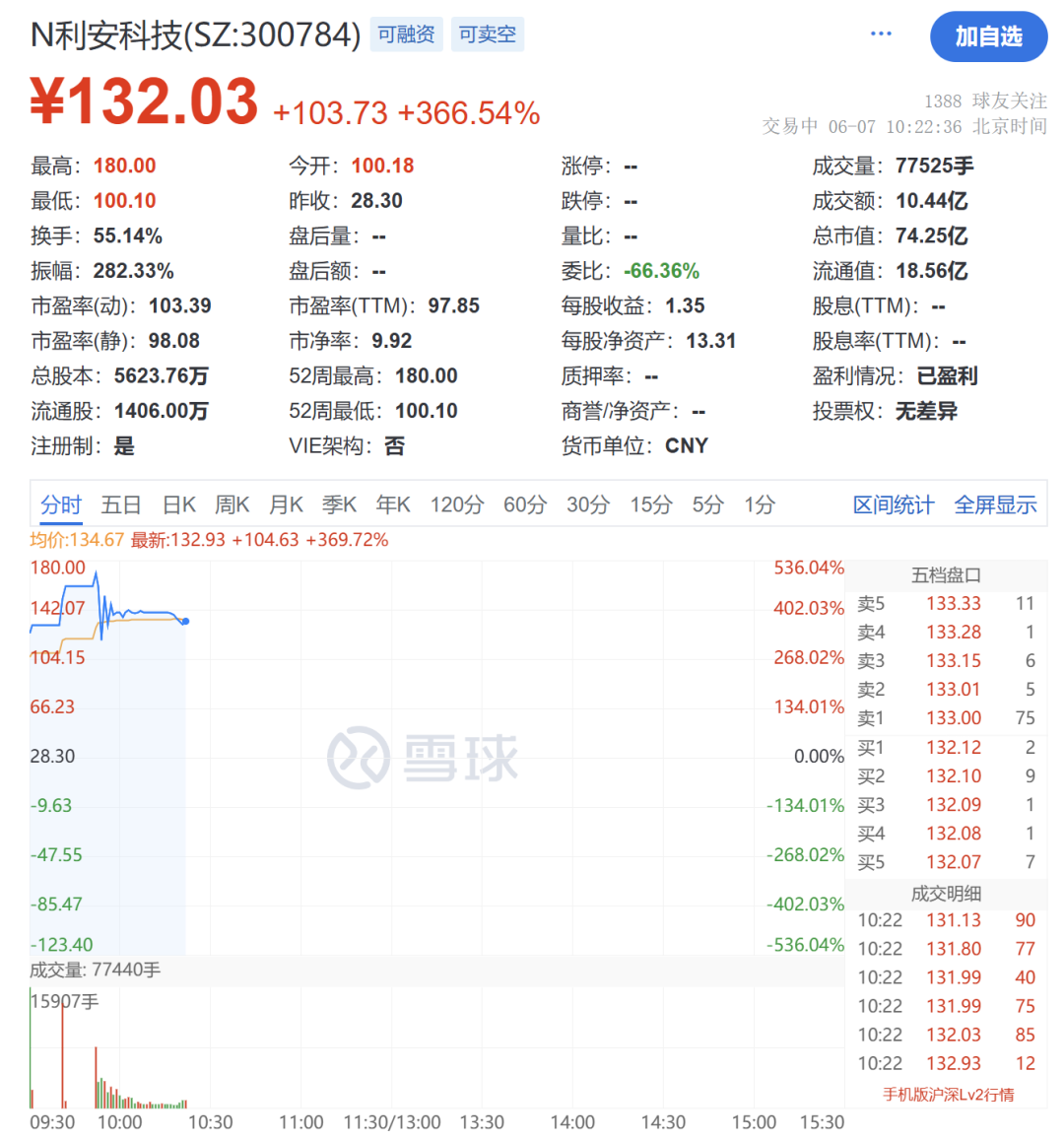
Task: Open 区间统计 interval statistics
Action: 893,504
